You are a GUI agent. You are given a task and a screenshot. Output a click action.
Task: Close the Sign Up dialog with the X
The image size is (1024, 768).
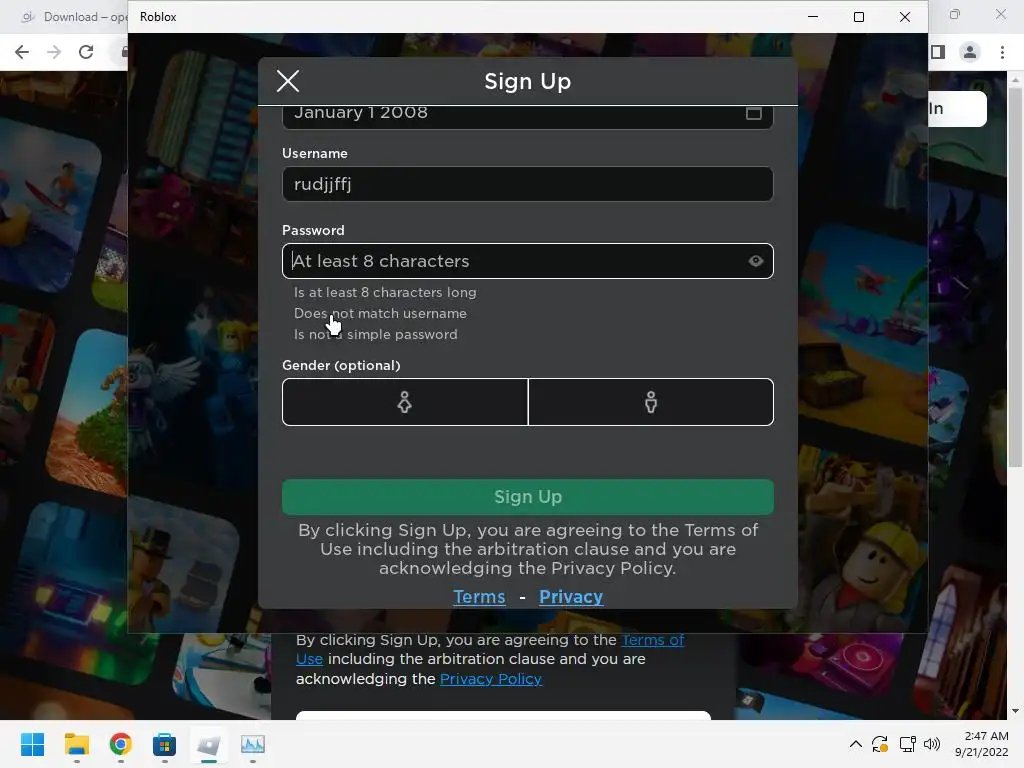click(288, 81)
